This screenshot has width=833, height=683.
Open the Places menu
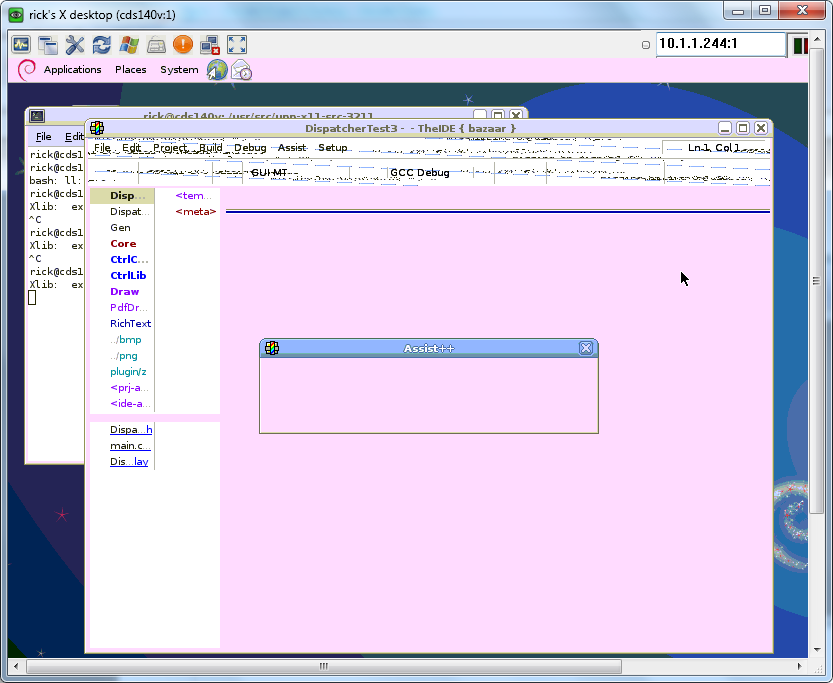coord(131,70)
